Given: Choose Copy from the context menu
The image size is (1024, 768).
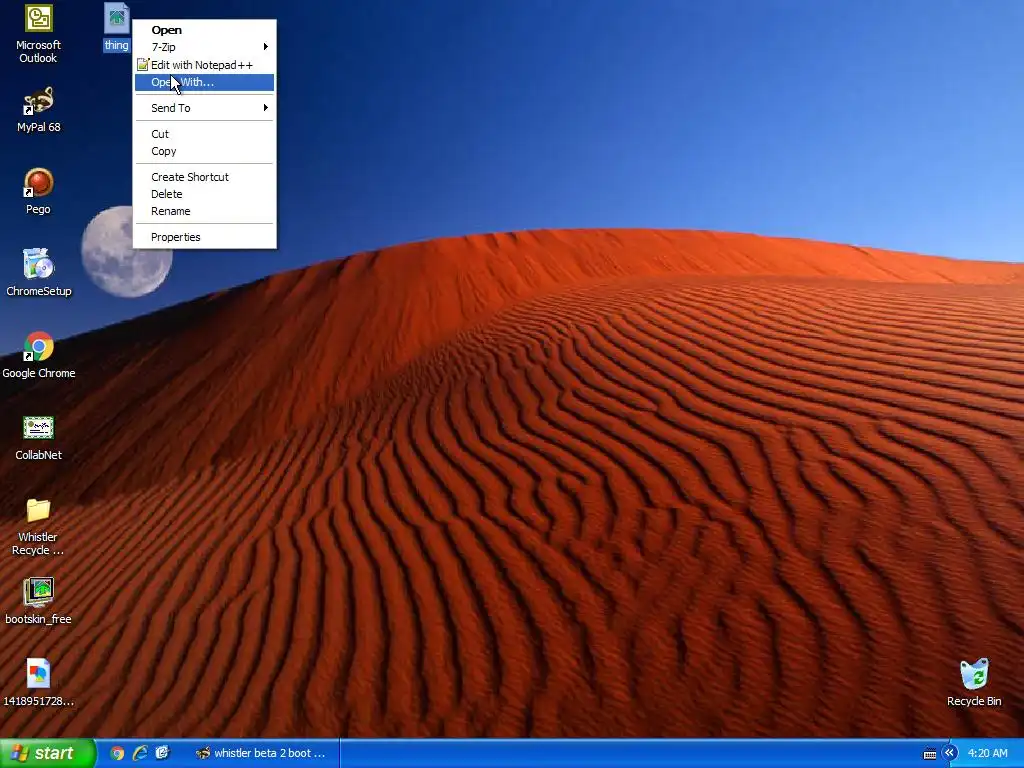Looking at the screenshot, I should coord(204,151).
